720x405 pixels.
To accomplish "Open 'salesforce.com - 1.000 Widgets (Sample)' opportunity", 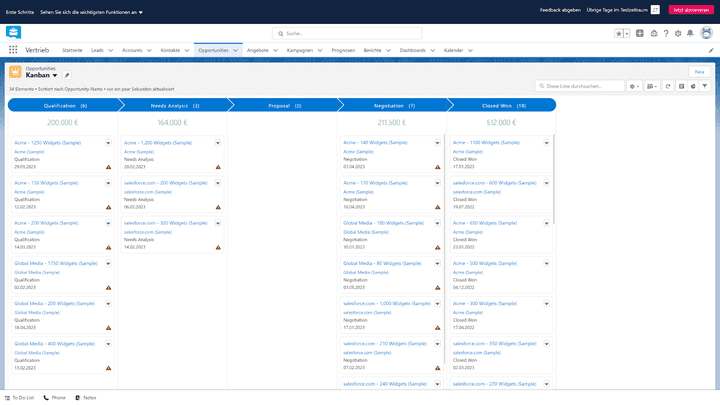I will [x=387, y=304].
